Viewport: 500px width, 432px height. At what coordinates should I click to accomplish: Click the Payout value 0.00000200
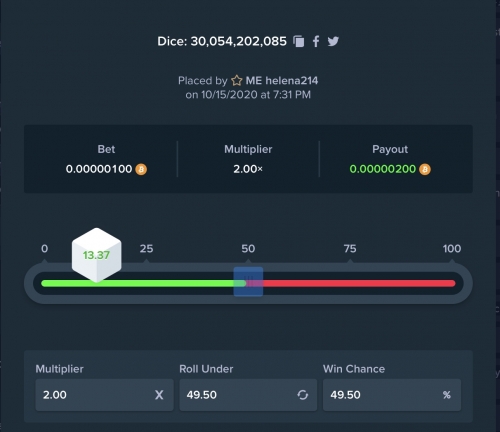[383, 169]
